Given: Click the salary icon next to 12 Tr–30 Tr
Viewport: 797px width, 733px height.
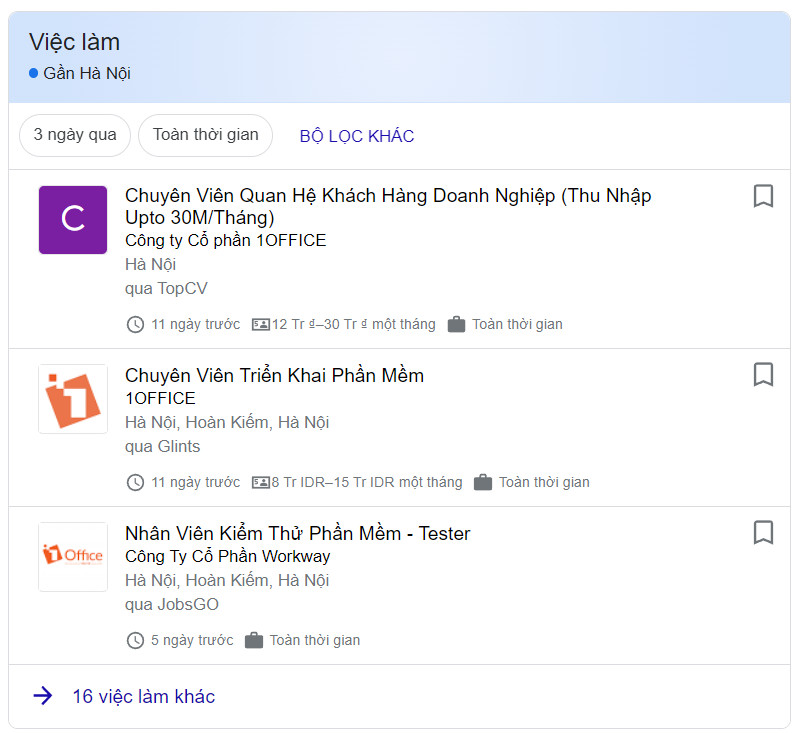Looking at the screenshot, I should point(261,324).
